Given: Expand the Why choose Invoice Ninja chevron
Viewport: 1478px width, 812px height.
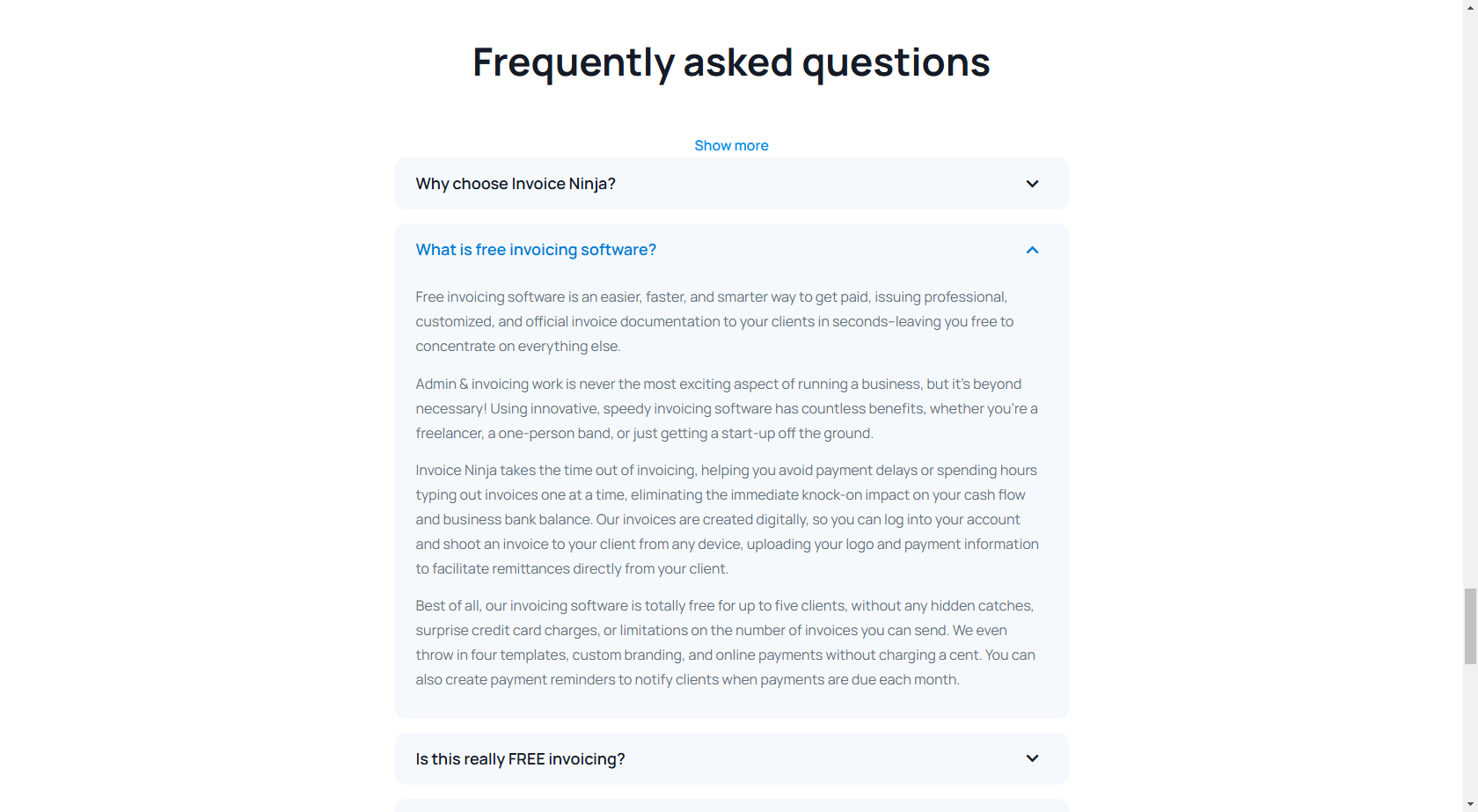Looking at the screenshot, I should [1032, 184].
